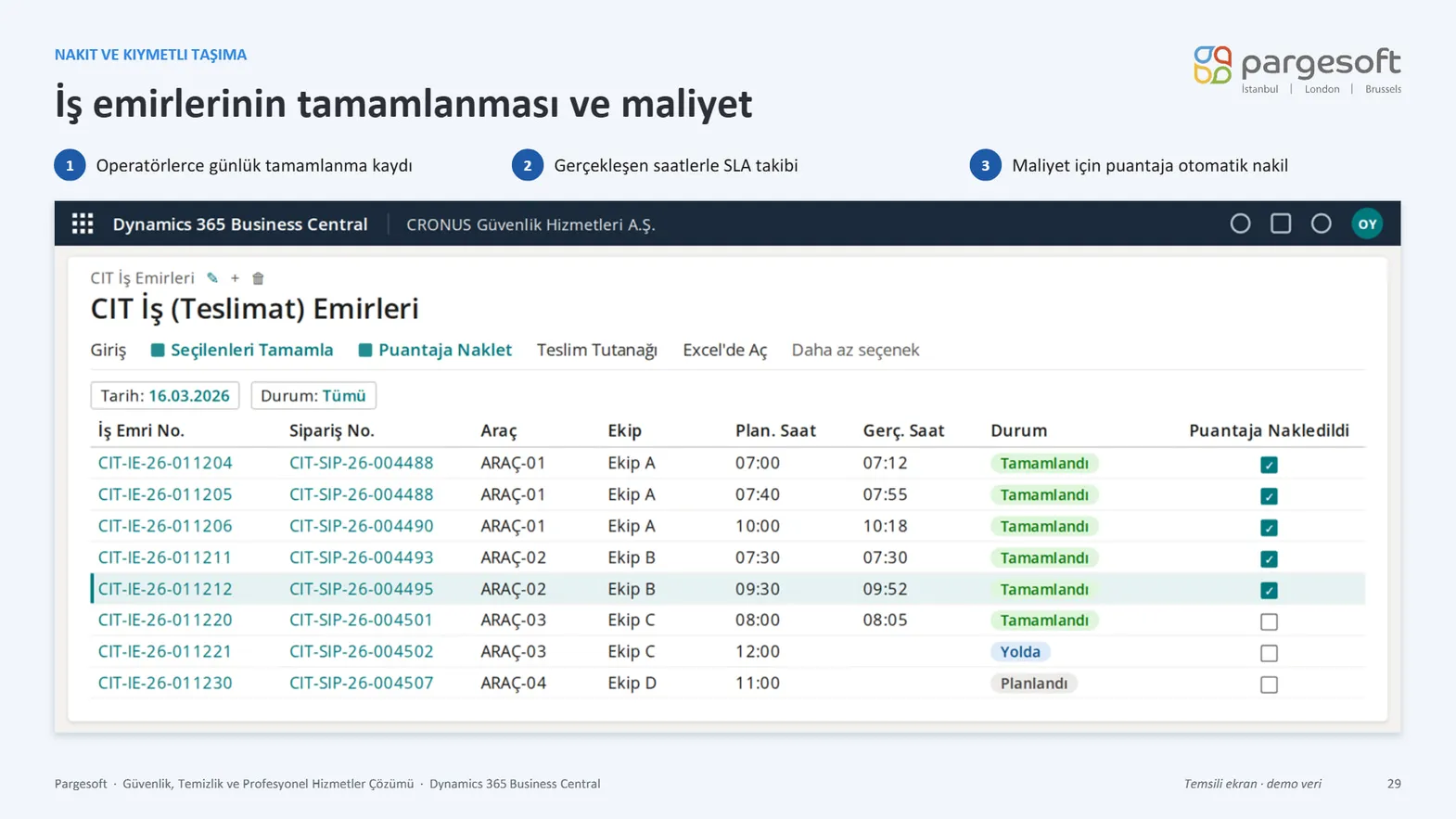The image size is (1456, 819).
Task: Click the CIT İş Emirleri breadcrumb text
Action: pyautogui.click(x=142, y=278)
